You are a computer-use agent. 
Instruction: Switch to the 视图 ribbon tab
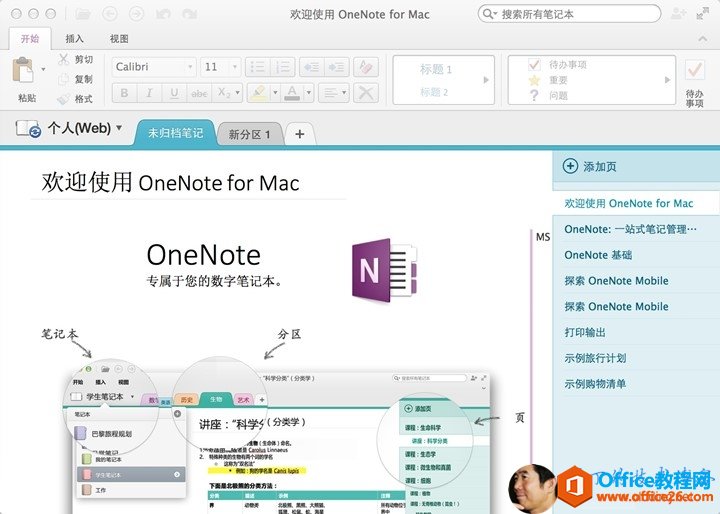pos(119,39)
